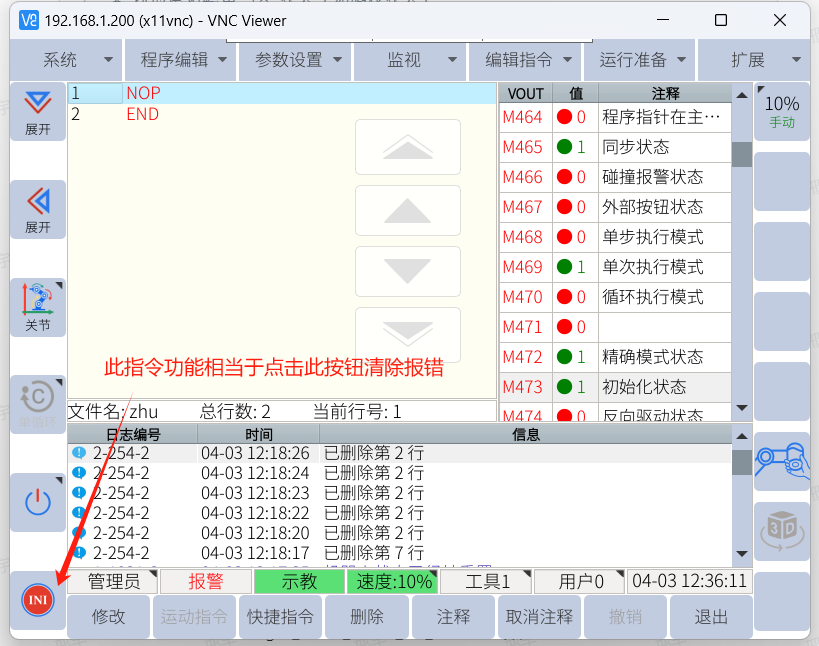Click the 删除 button
Image resolution: width=819 pixels, height=646 pixels.
pos(366,617)
